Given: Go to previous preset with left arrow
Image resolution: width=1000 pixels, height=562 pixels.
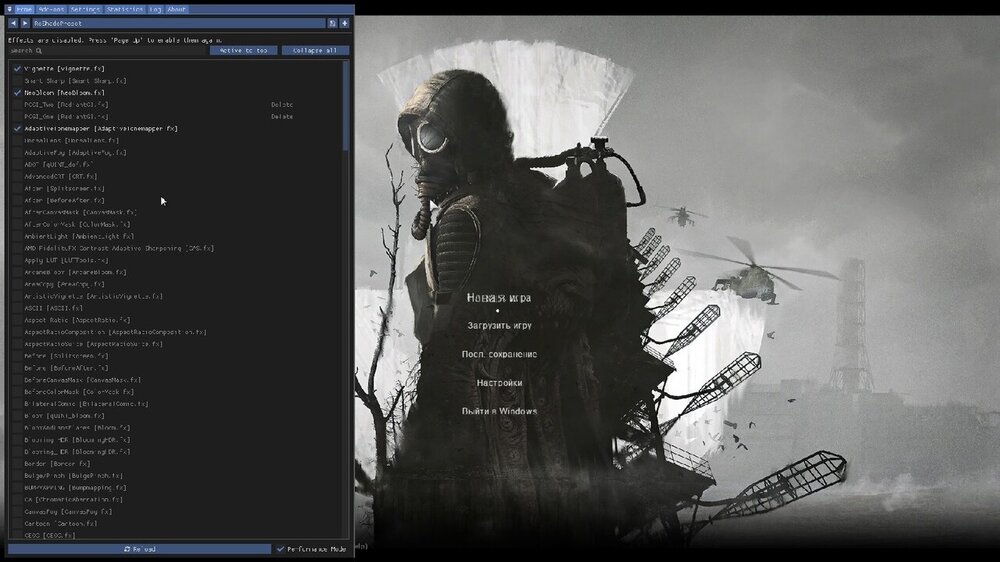Looking at the screenshot, I should (x=13, y=23).
